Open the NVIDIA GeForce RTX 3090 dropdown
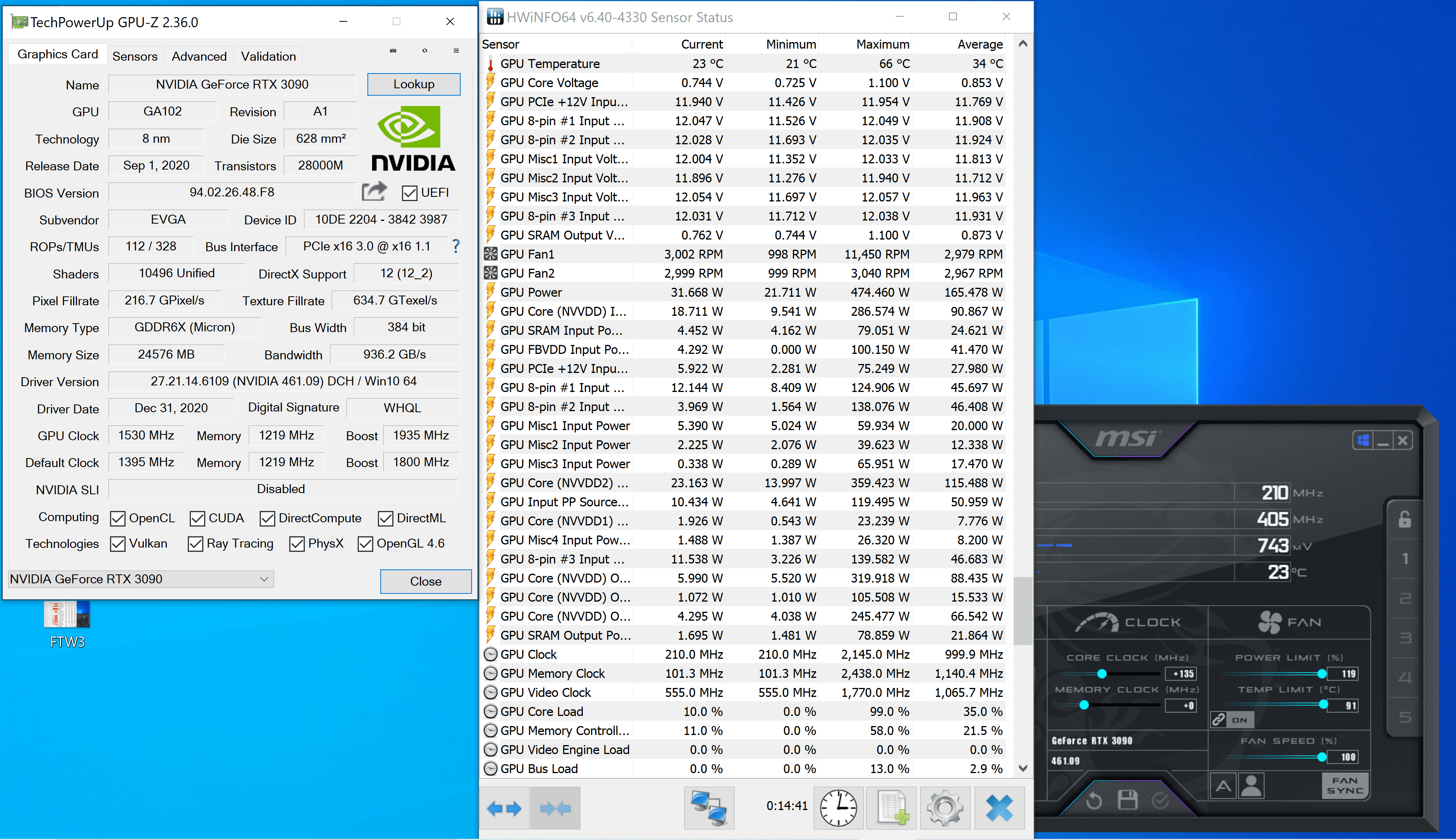The width and height of the screenshot is (1456, 840). (x=141, y=579)
